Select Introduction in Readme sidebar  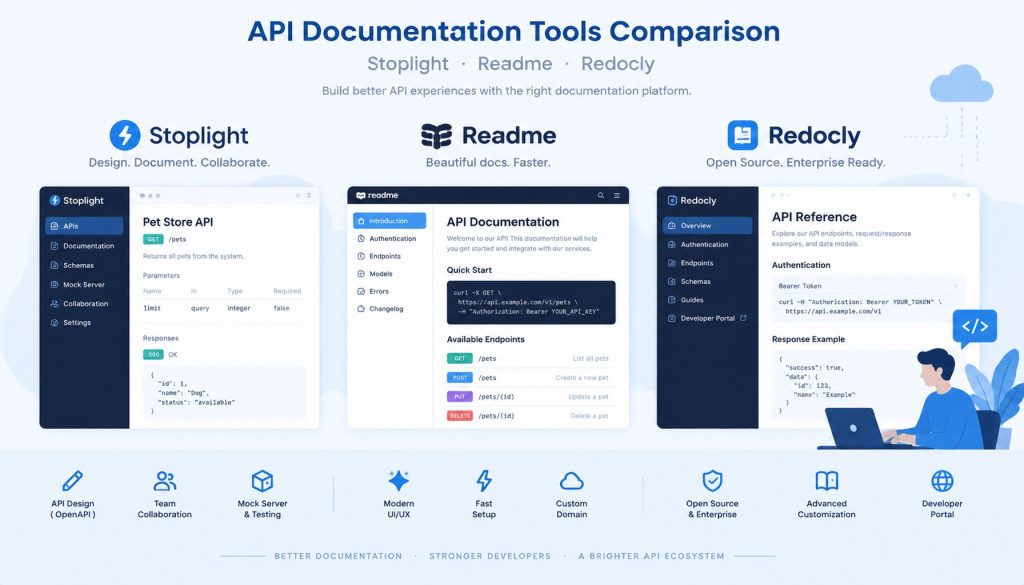click(x=390, y=221)
